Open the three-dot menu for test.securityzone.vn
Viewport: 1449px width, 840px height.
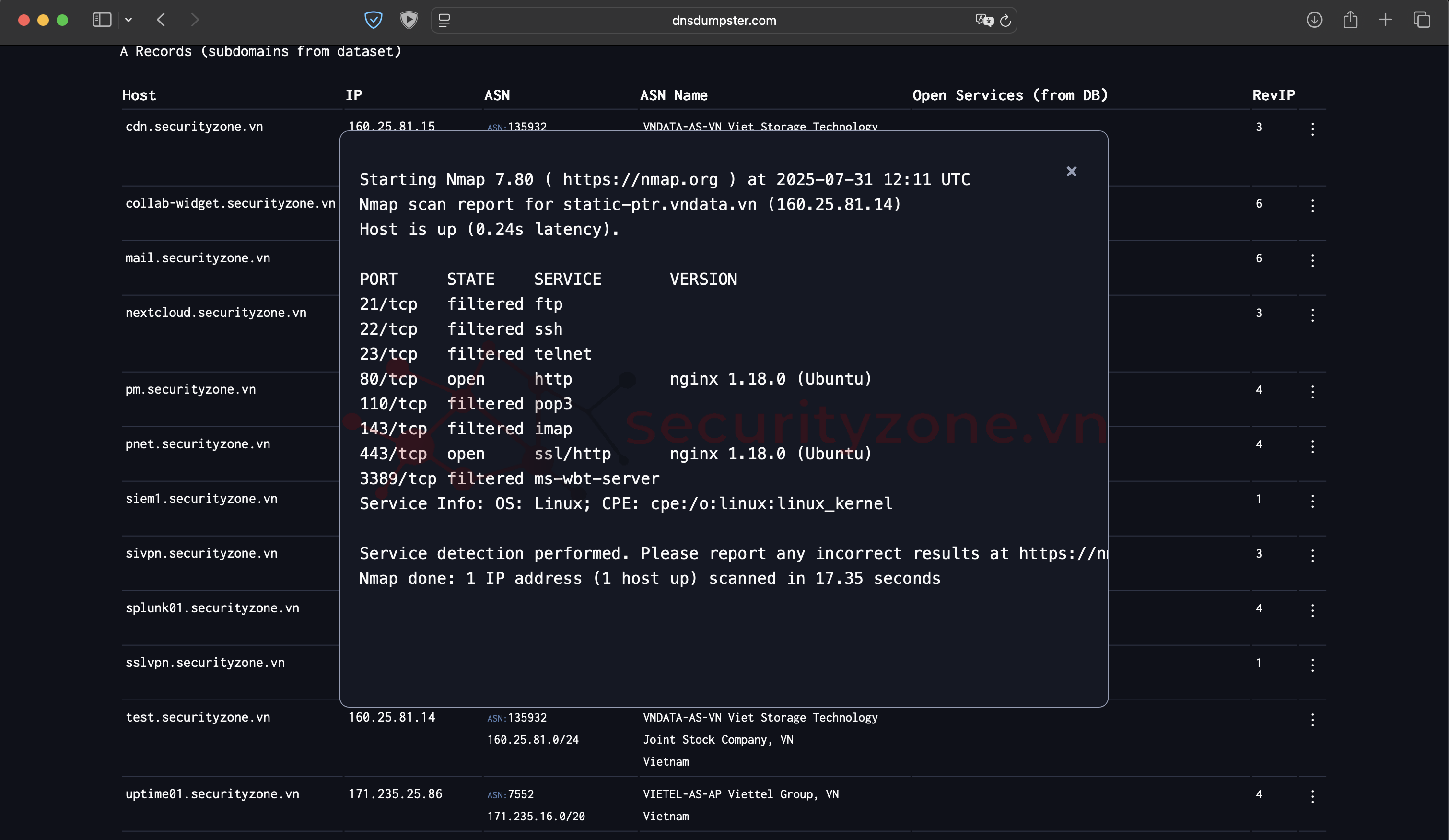coord(1312,719)
